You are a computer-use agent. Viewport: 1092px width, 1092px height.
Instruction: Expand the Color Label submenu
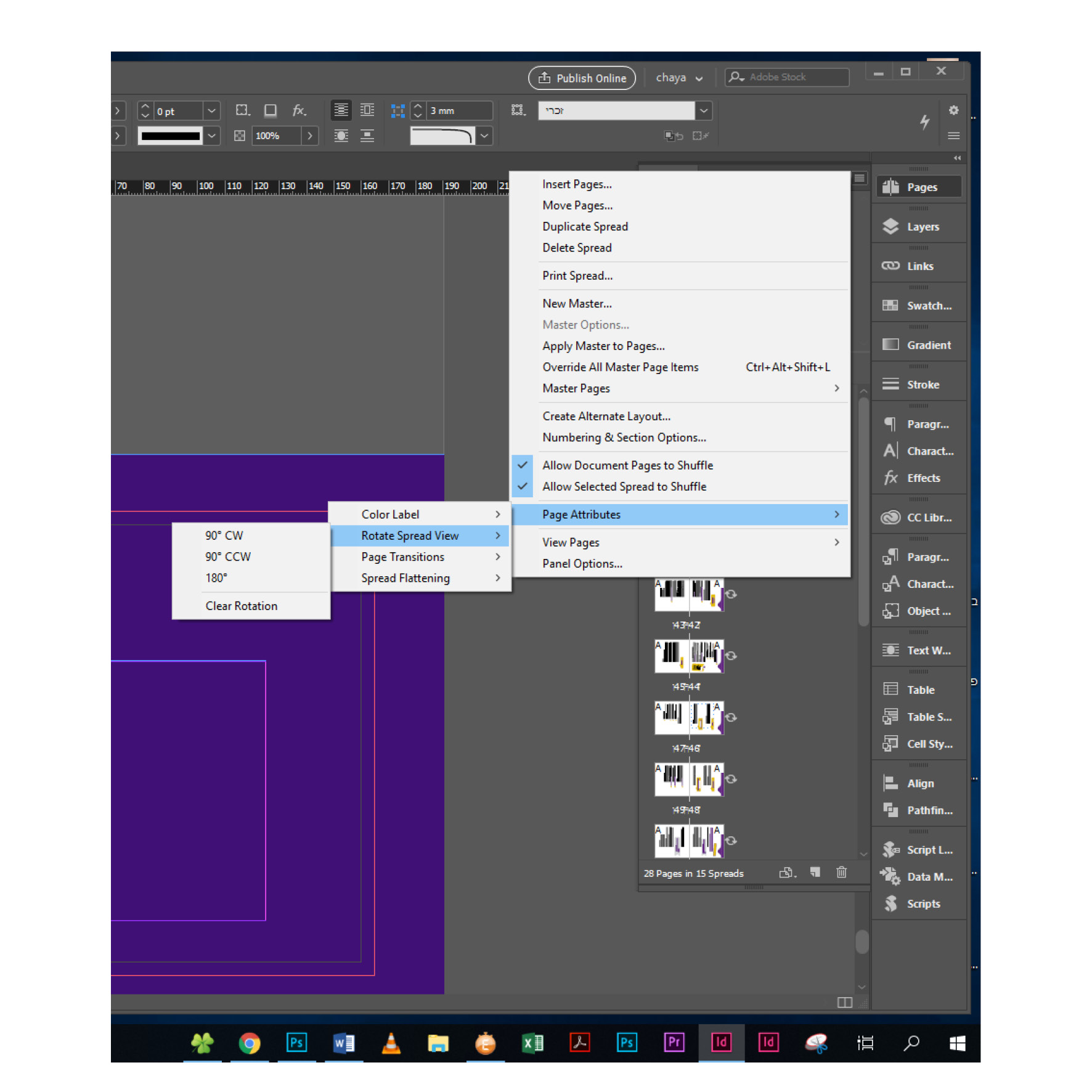pyautogui.click(x=420, y=515)
